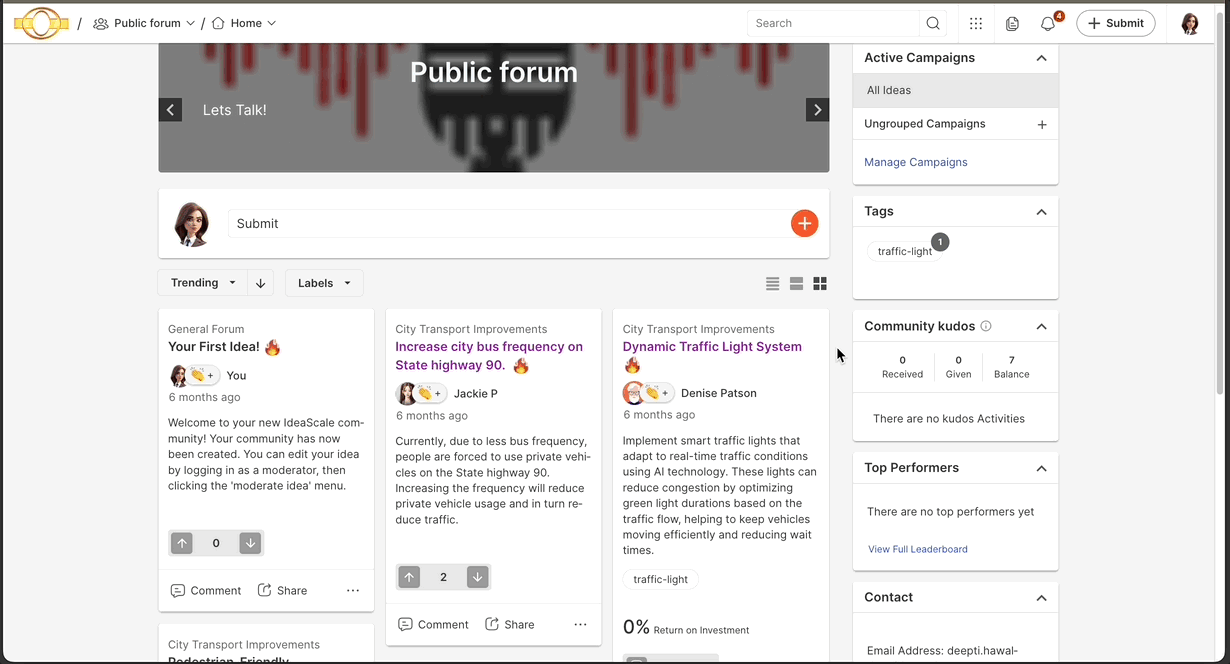Click Jackie P author name
The image size is (1230, 664).
click(476, 393)
